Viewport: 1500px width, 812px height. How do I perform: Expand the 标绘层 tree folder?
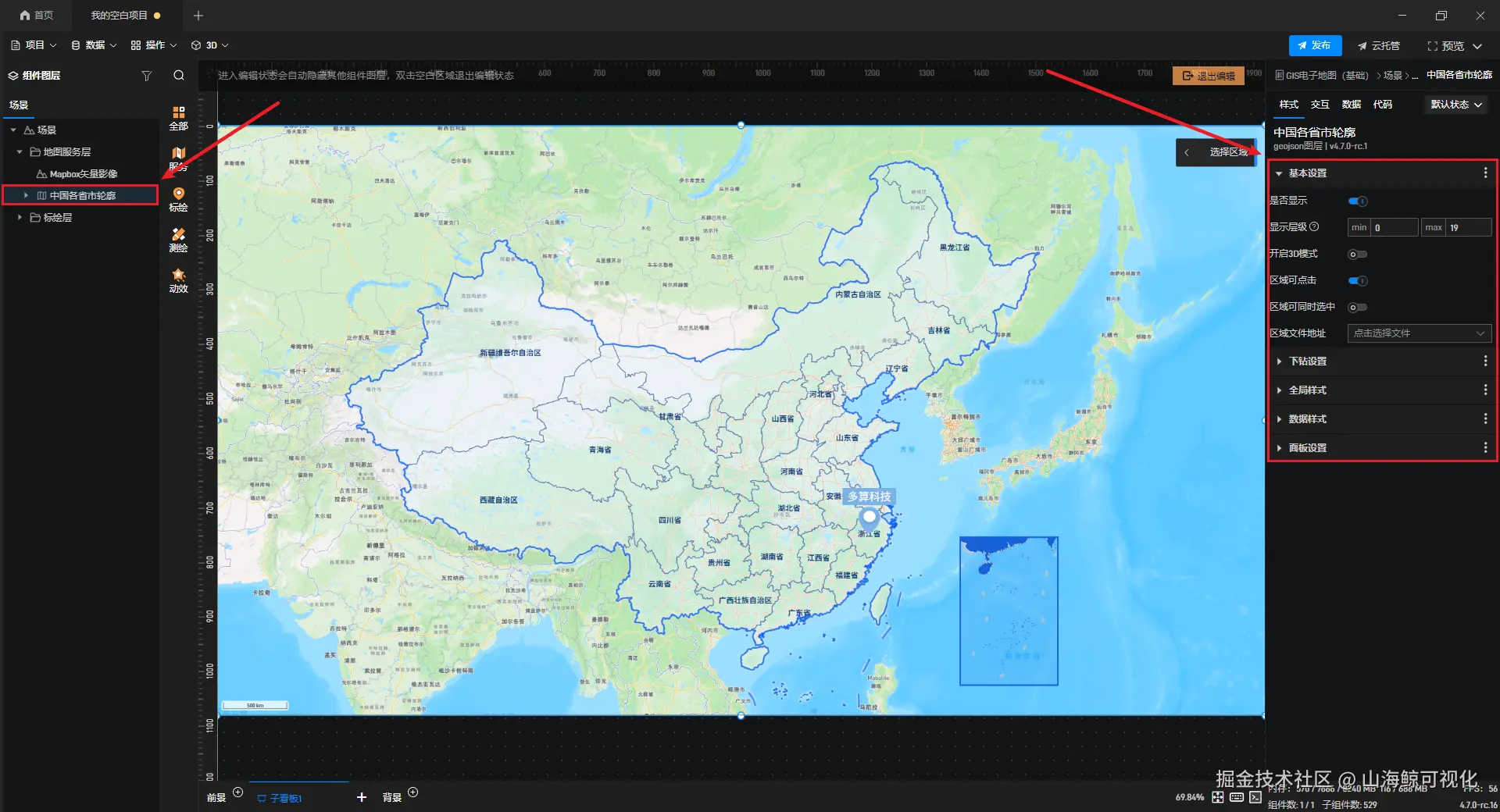[20, 218]
